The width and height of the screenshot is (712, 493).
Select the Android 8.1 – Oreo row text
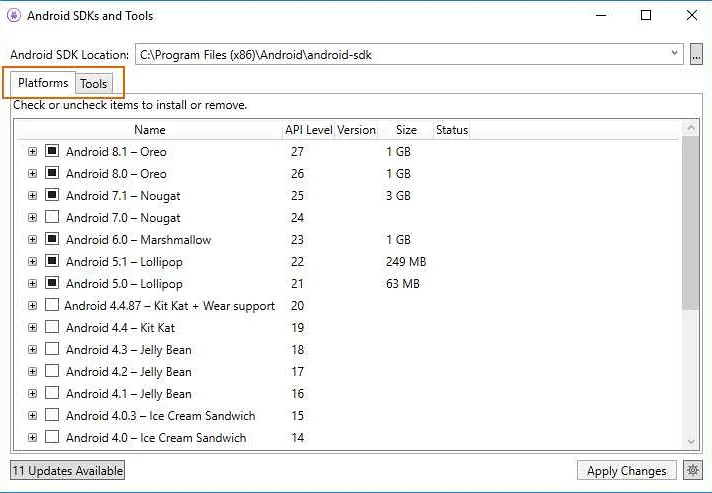click(116, 152)
